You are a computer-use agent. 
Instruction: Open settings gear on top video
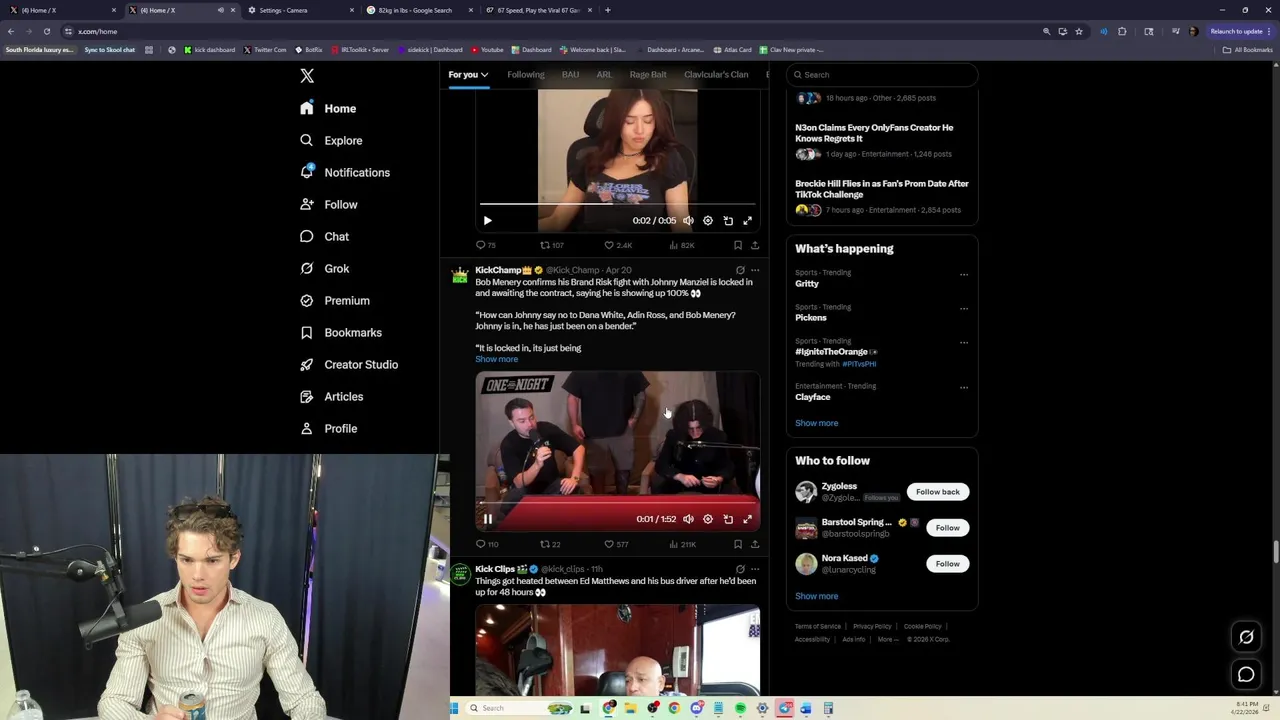pyautogui.click(x=708, y=221)
